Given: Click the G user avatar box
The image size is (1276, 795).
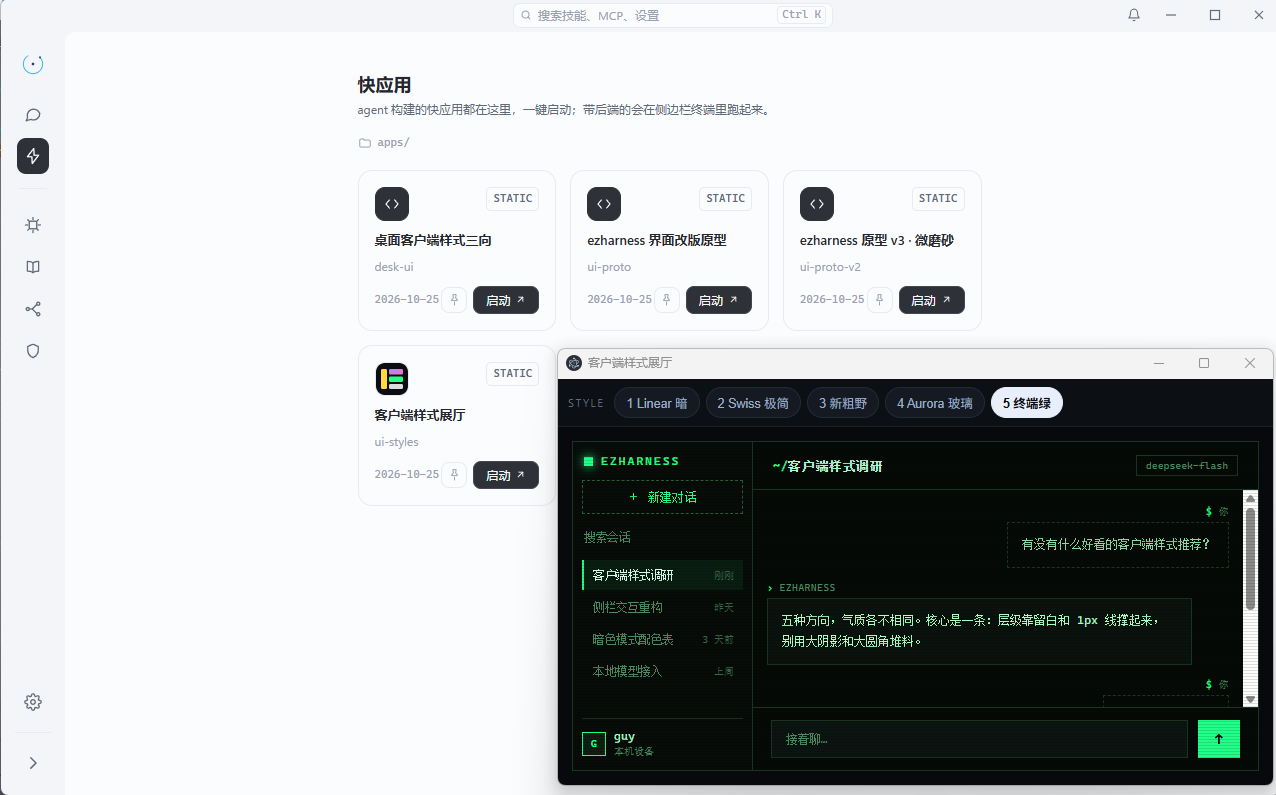Looking at the screenshot, I should [594, 744].
